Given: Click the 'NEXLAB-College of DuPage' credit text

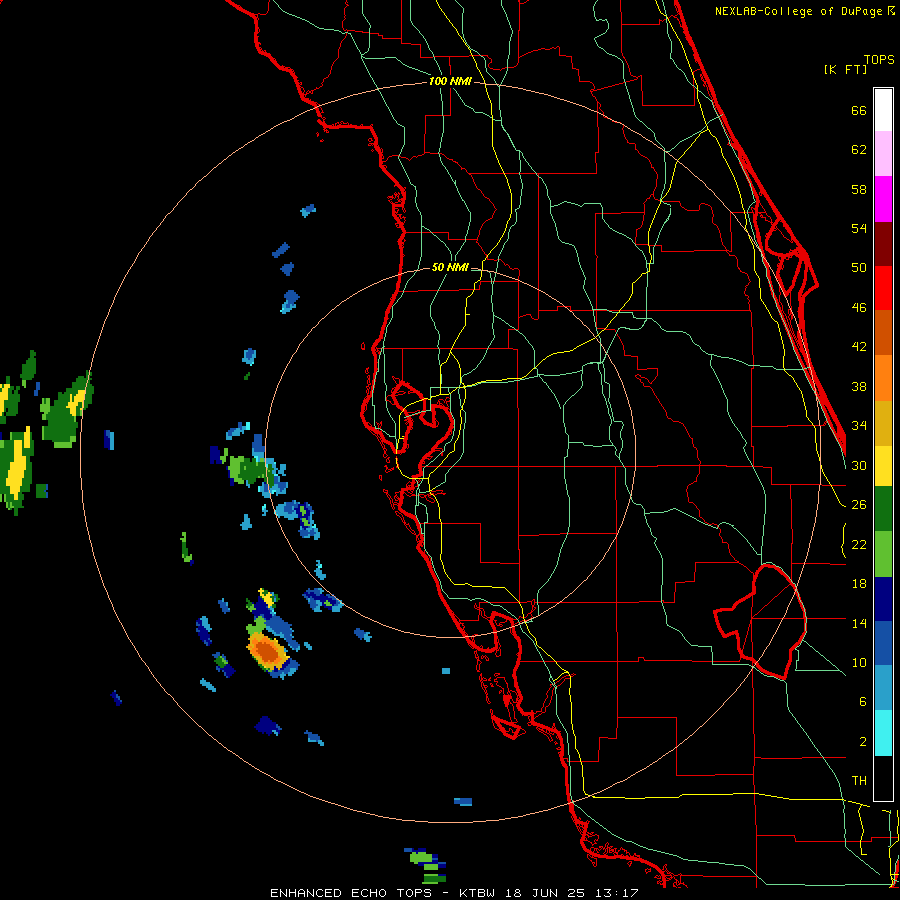Looking at the screenshot, I should (x=800, y=11).
